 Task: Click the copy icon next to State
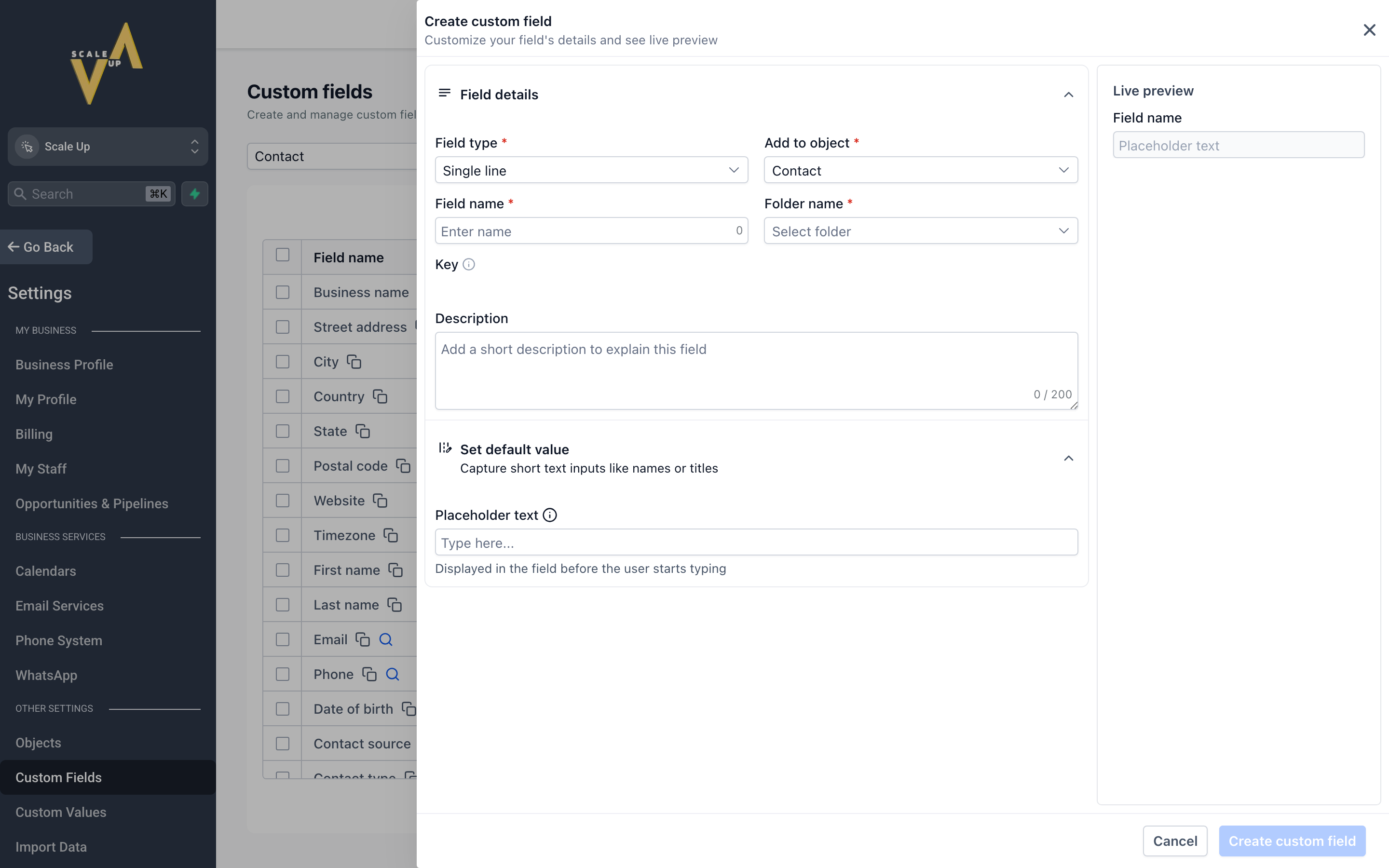(x=363, y=431)
